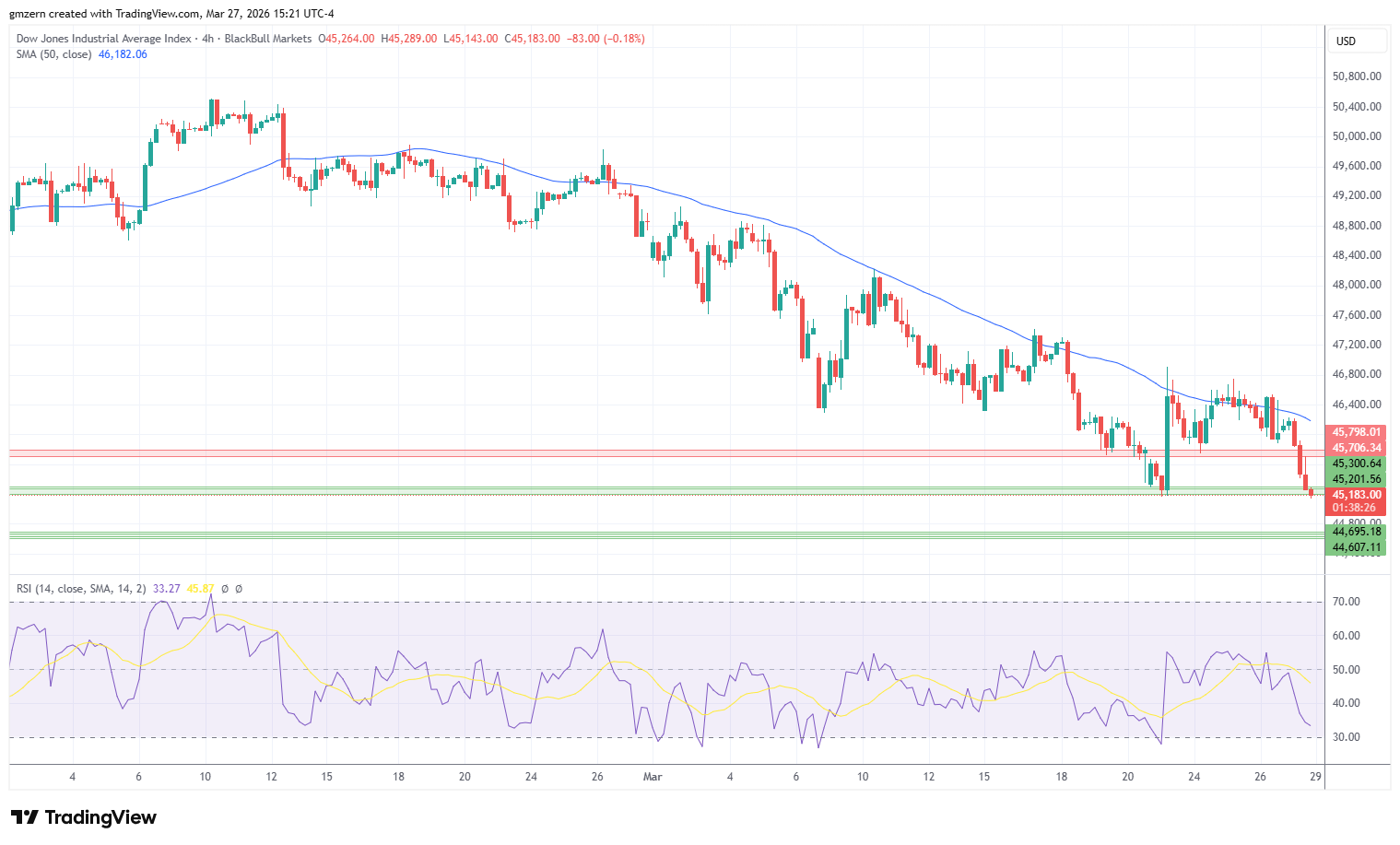Click the red 45,798.01 price label
Image resolution: width=1400 pixels, height=845 pixels.
coord(1356,432)
